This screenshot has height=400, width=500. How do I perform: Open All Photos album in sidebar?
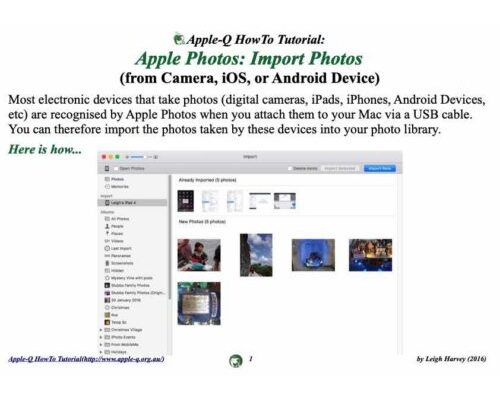tap(120, 219)
